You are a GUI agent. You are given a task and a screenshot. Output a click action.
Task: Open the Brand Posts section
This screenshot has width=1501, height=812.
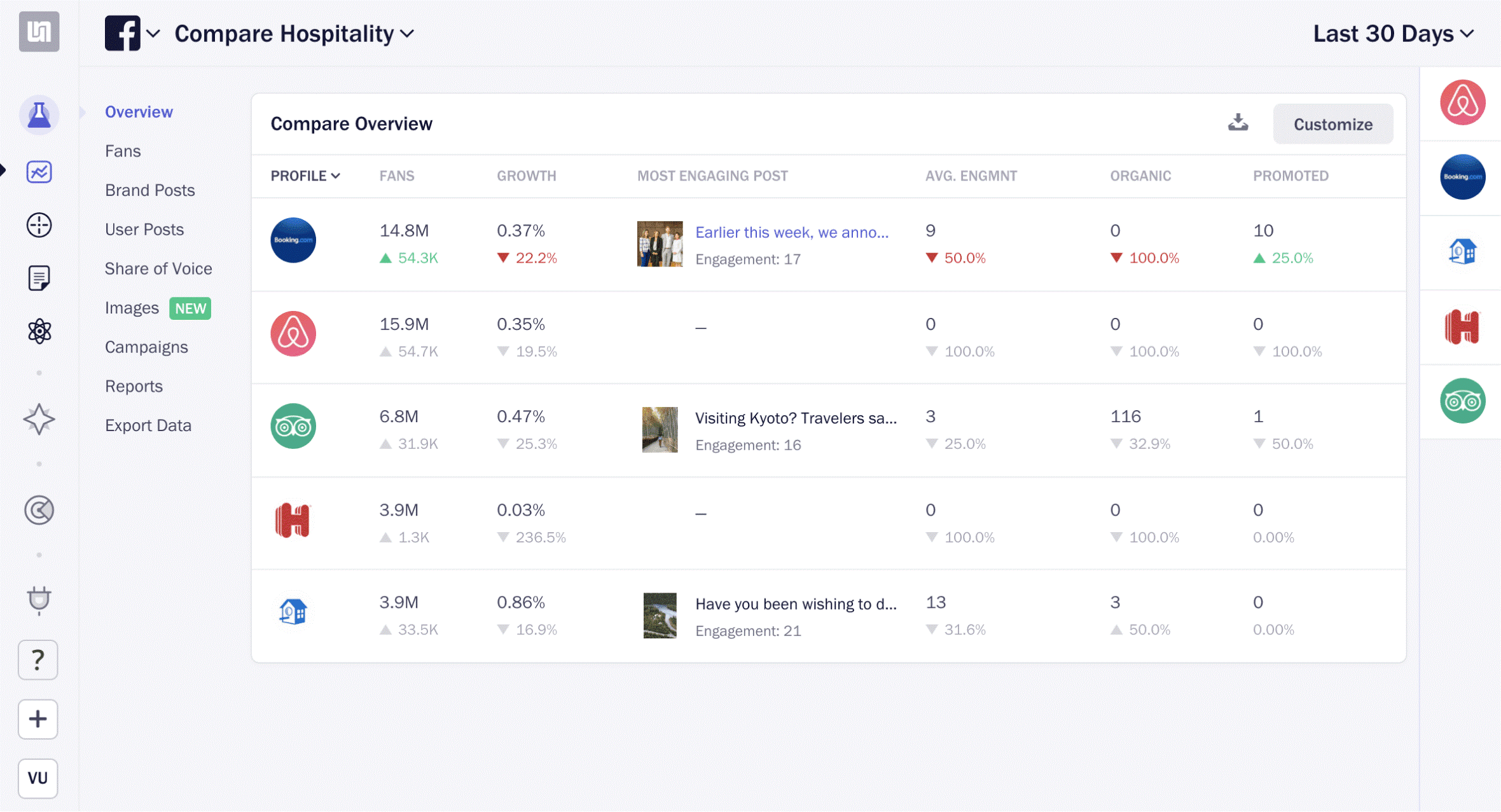[150, 190]
